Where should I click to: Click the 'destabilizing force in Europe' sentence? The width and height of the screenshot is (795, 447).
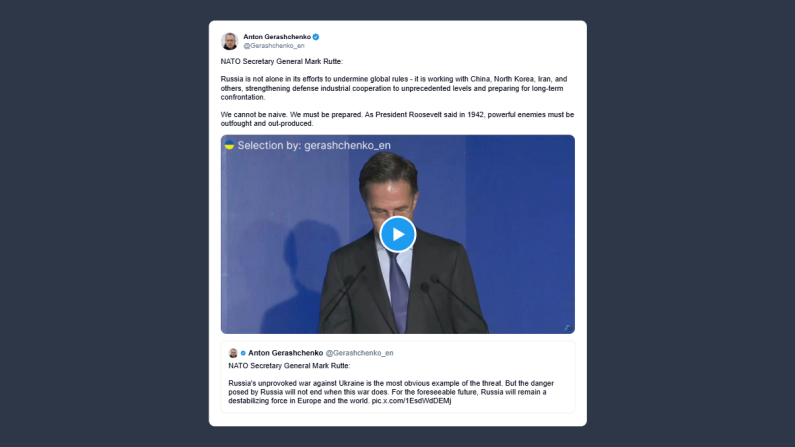300,401
